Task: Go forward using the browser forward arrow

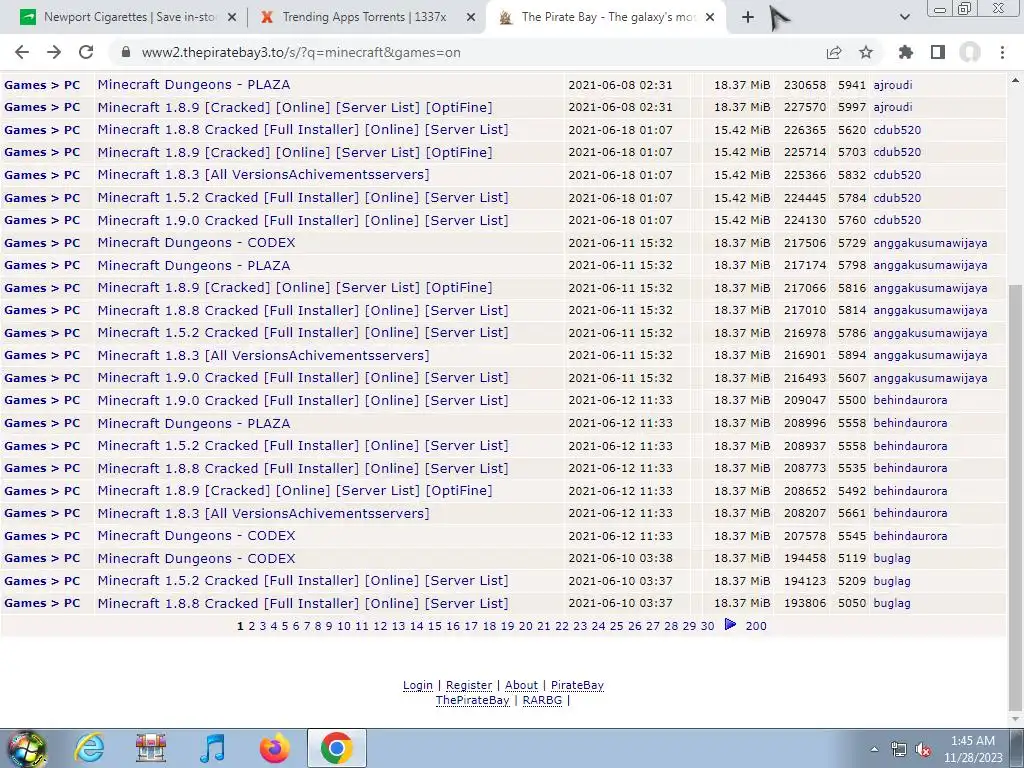Action: [54, 52]
